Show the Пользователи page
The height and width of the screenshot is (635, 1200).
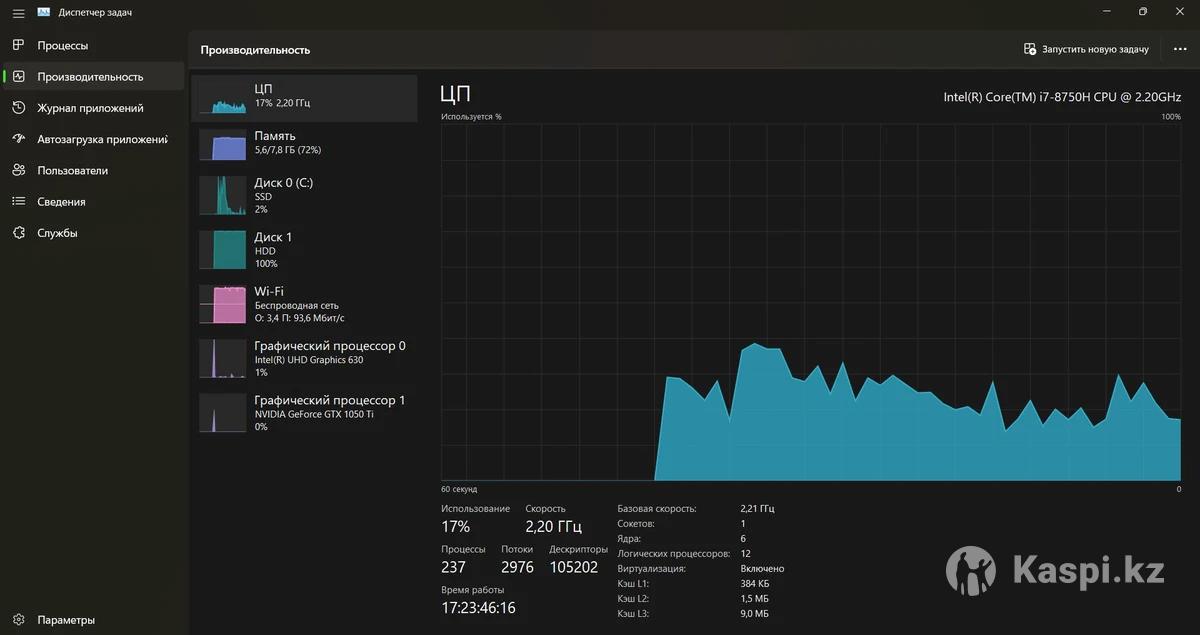(94, 170)
